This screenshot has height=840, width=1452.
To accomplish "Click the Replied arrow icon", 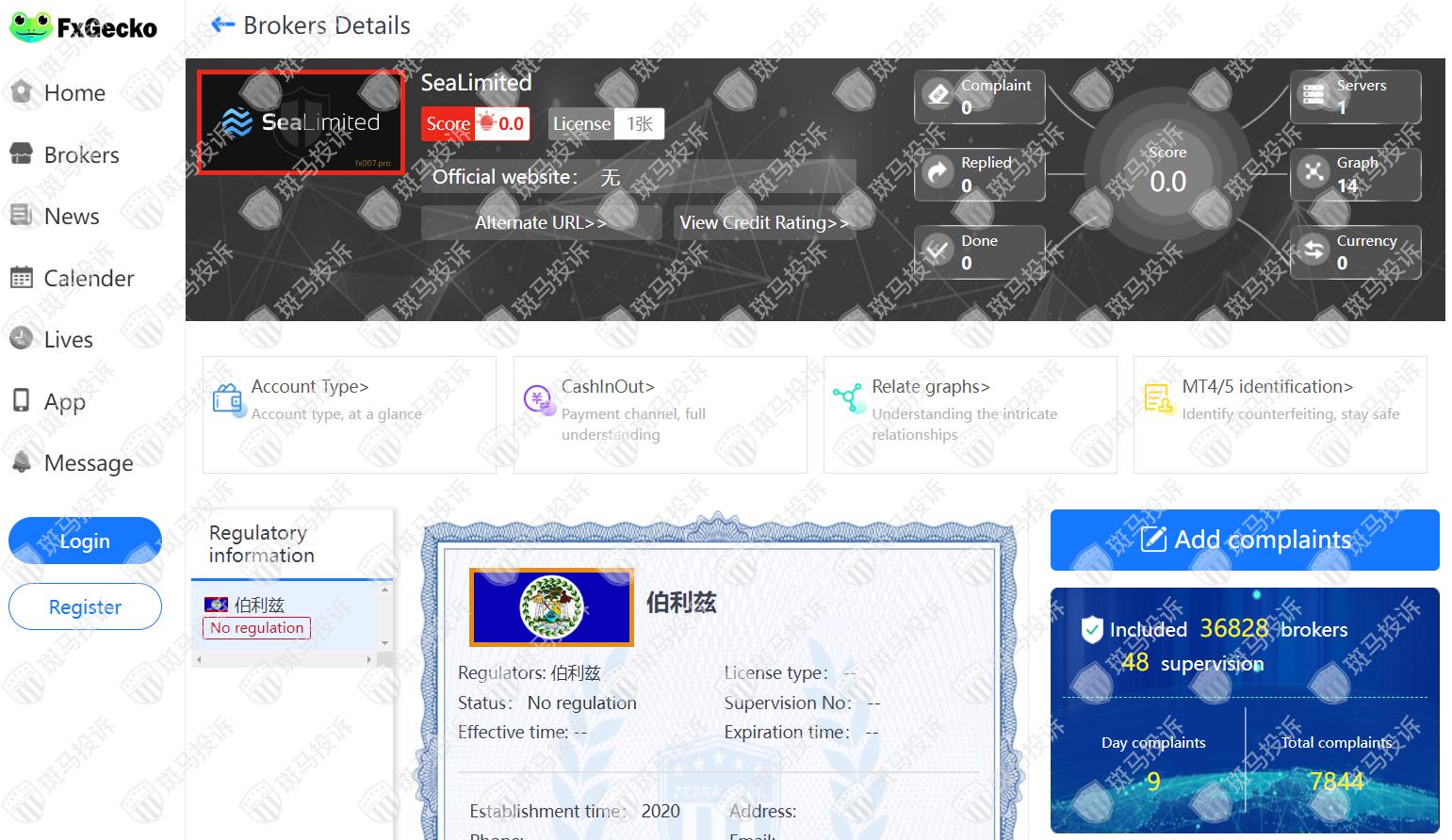I will coord(938,173).
